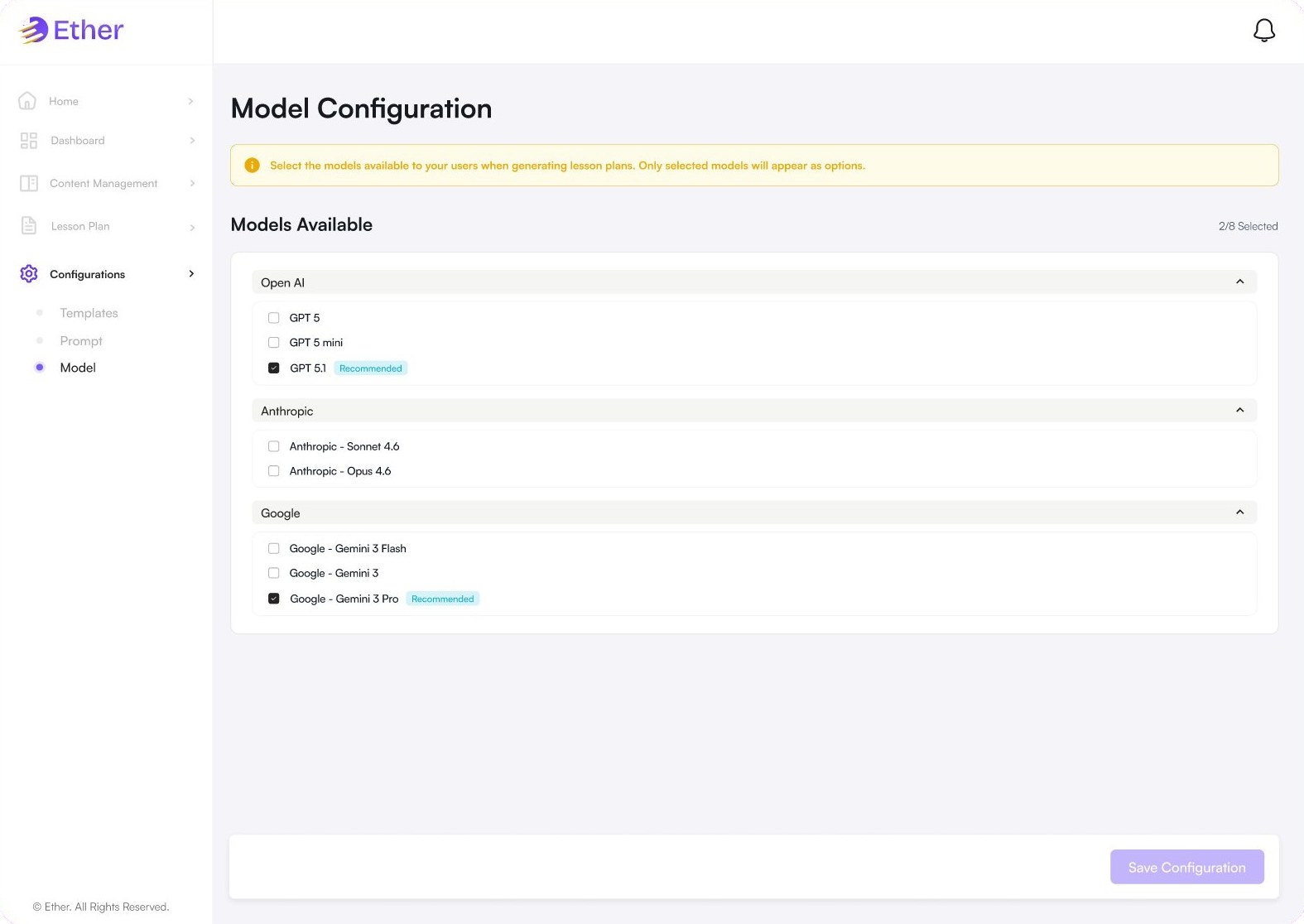Image resolution: width=1304 pixels, height=924 pixels.
Task: Click the Anthropic - Opus 4.6 label
Action: (339, 471)
